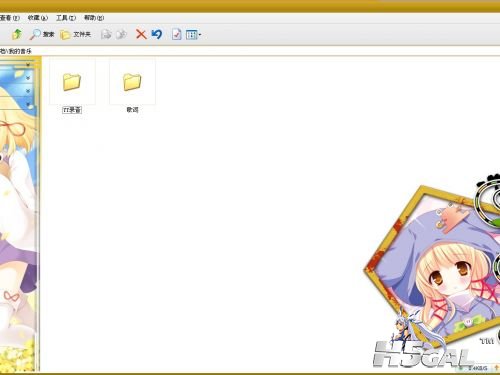
Task: Click the 歌词 folder name label
Action: pyautogui.click(x=132, y=110)
